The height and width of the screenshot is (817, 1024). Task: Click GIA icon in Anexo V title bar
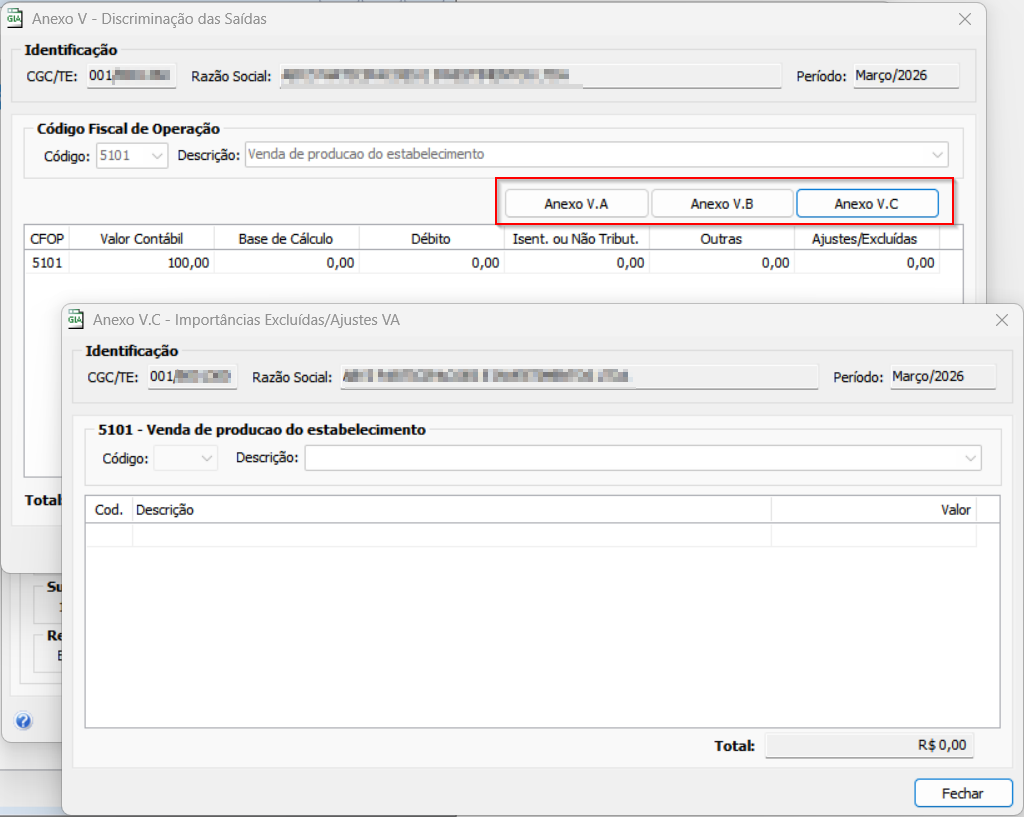point(14,19)
